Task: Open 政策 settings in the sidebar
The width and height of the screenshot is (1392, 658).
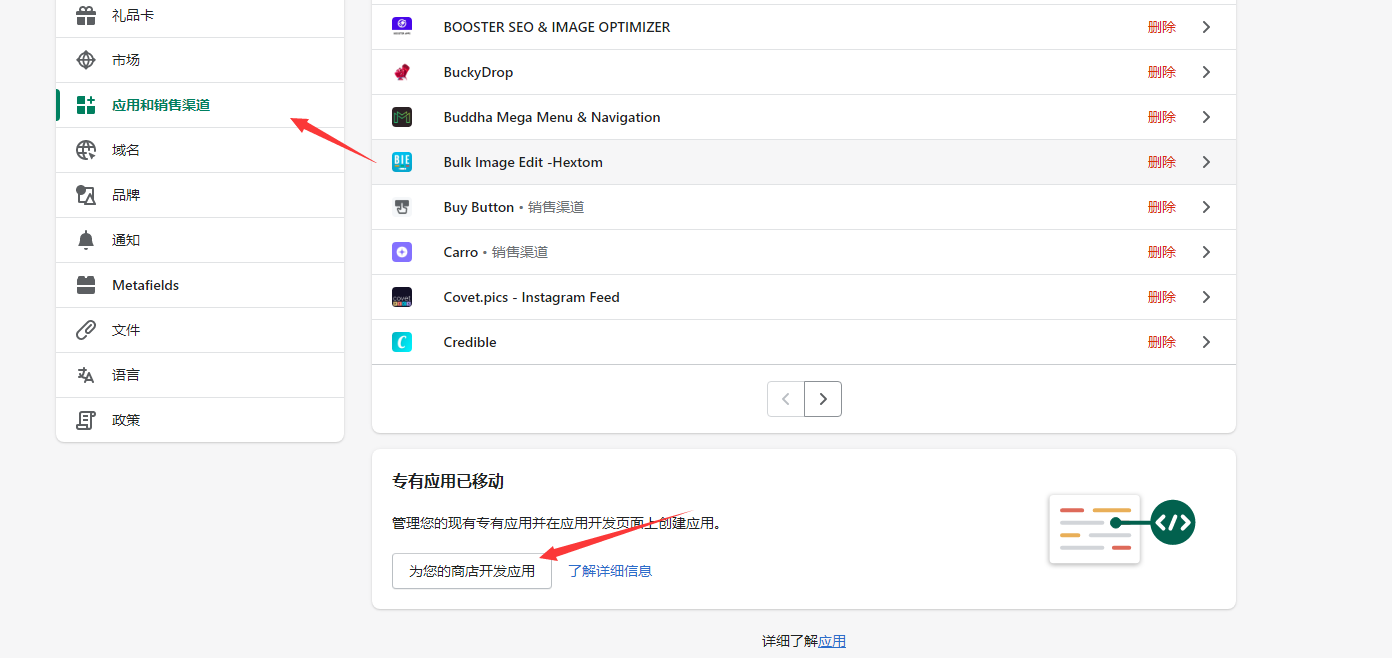Action: (x=200, y=420)
